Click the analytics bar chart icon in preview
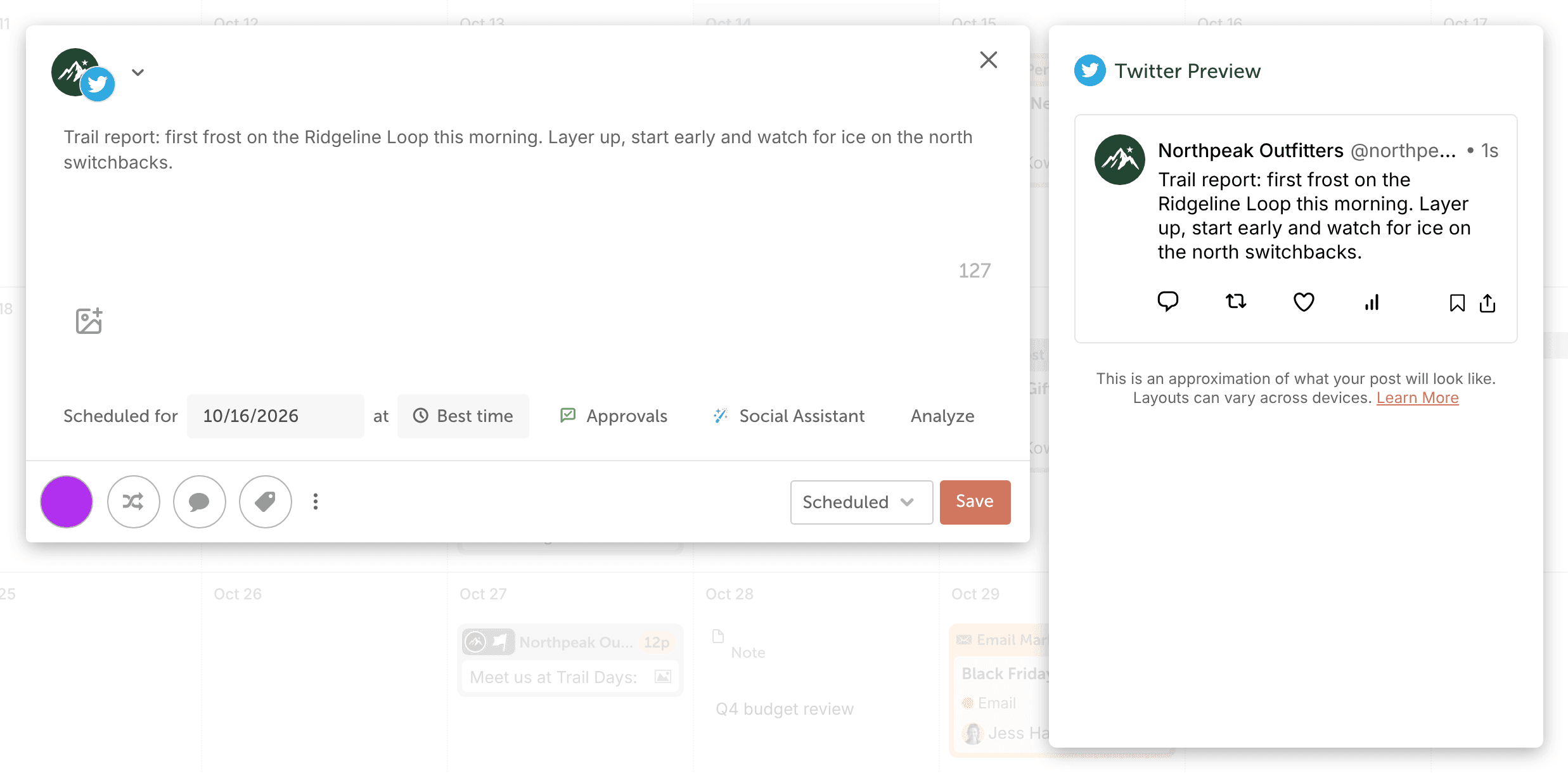Image resolution: width=1568 pixels, height=773 pixels. (1372, 303)
